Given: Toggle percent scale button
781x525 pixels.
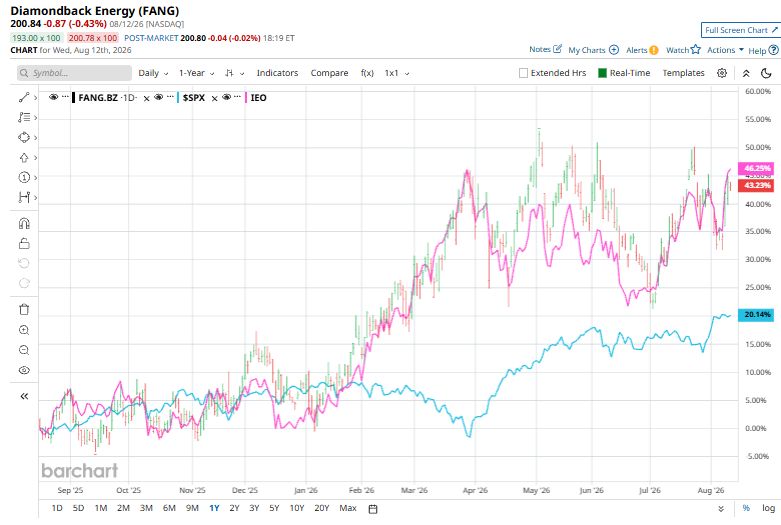Looking at the screenshot, I should click(746, 508).
